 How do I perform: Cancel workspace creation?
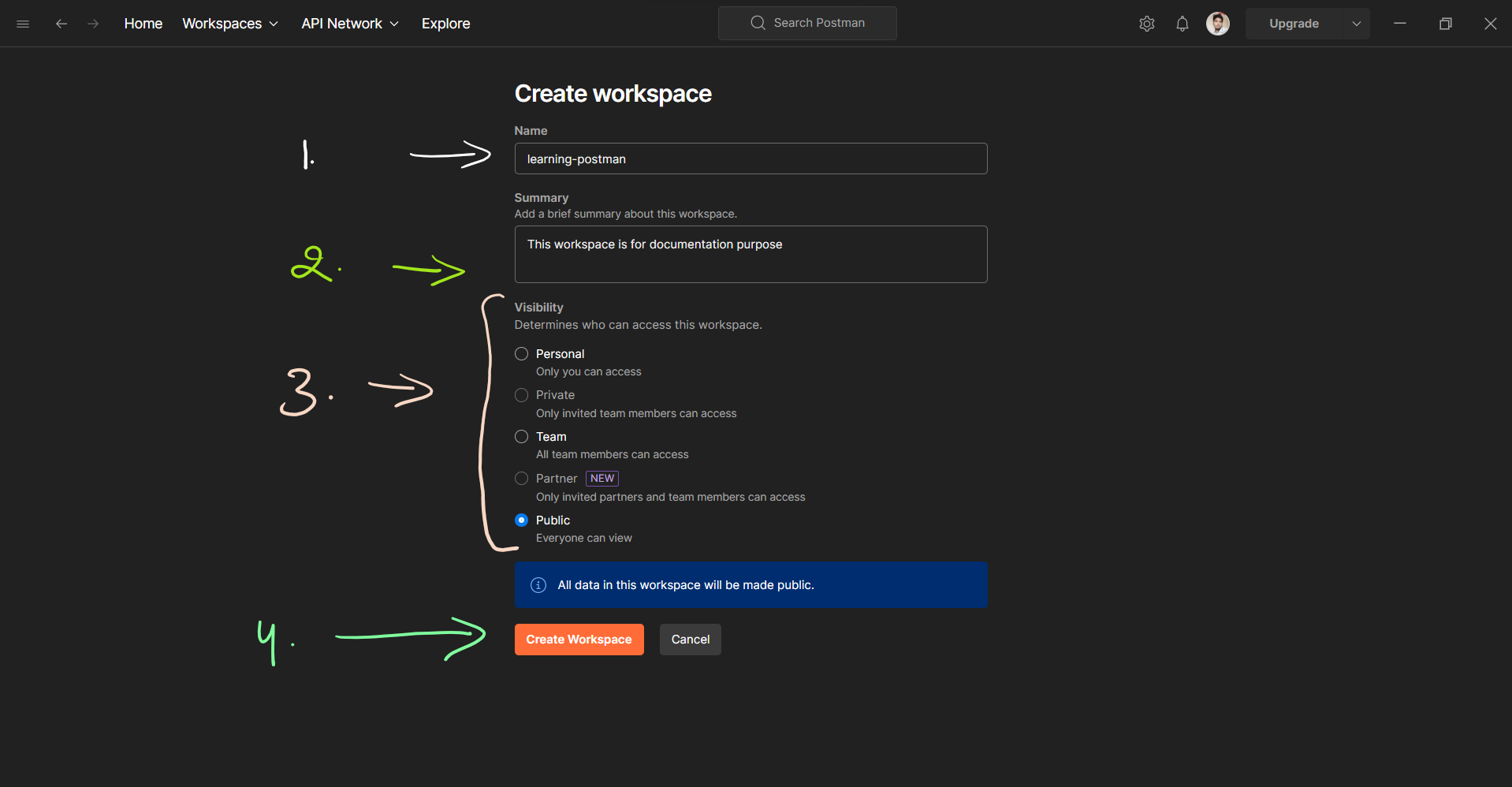point(691,640)
